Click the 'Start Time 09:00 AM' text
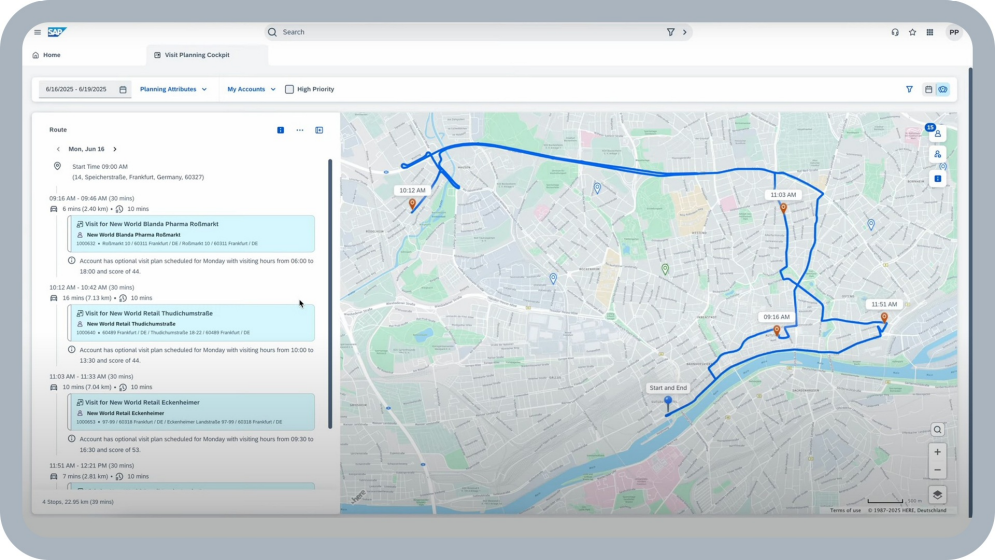 tap(100, 167)
